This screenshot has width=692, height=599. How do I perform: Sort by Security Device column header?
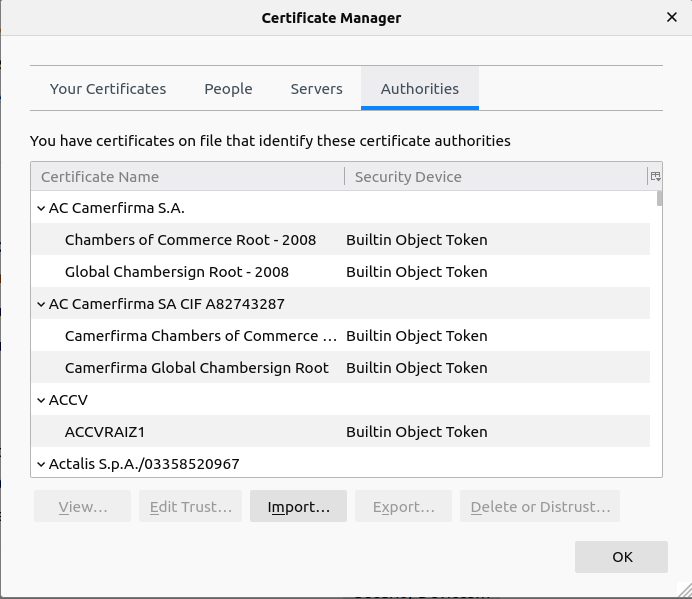[x=496, y=177]
